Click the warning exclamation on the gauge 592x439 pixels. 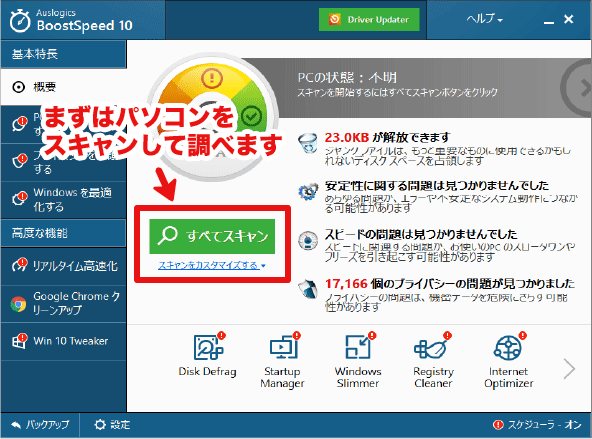pos(212,78)
